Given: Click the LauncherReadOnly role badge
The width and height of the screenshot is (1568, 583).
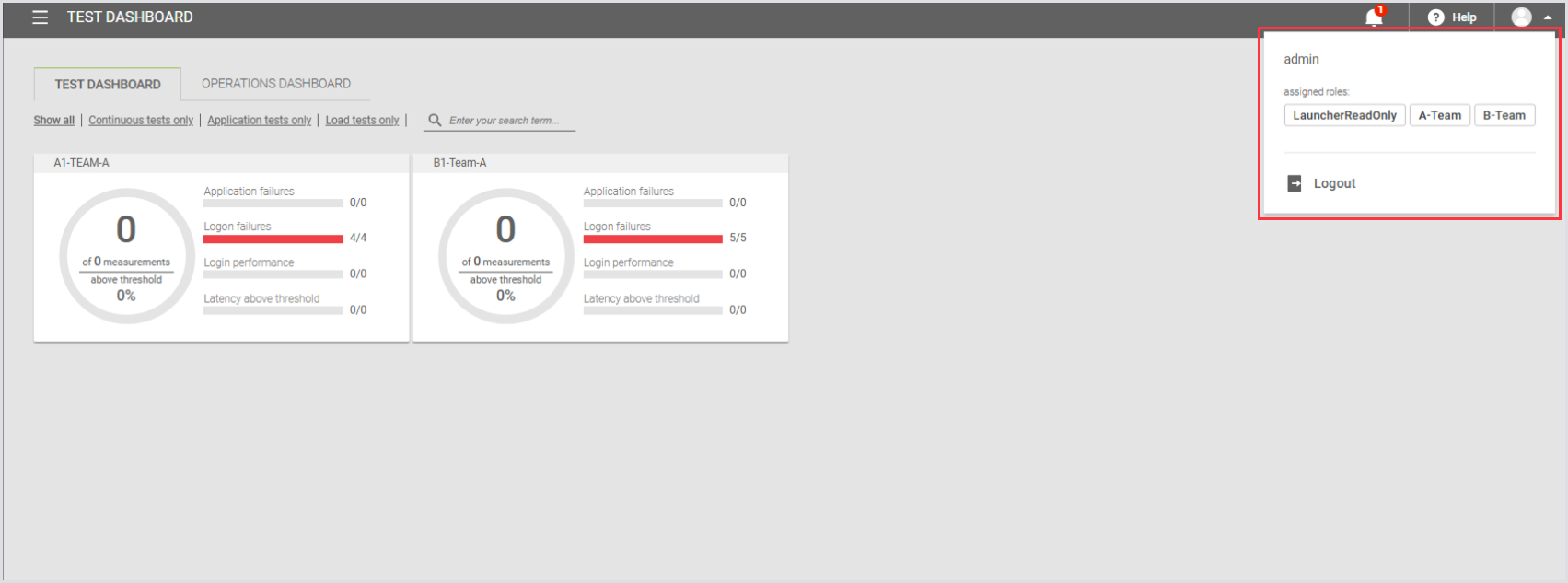Looking at the screenshot, I should coord(1344,115).
